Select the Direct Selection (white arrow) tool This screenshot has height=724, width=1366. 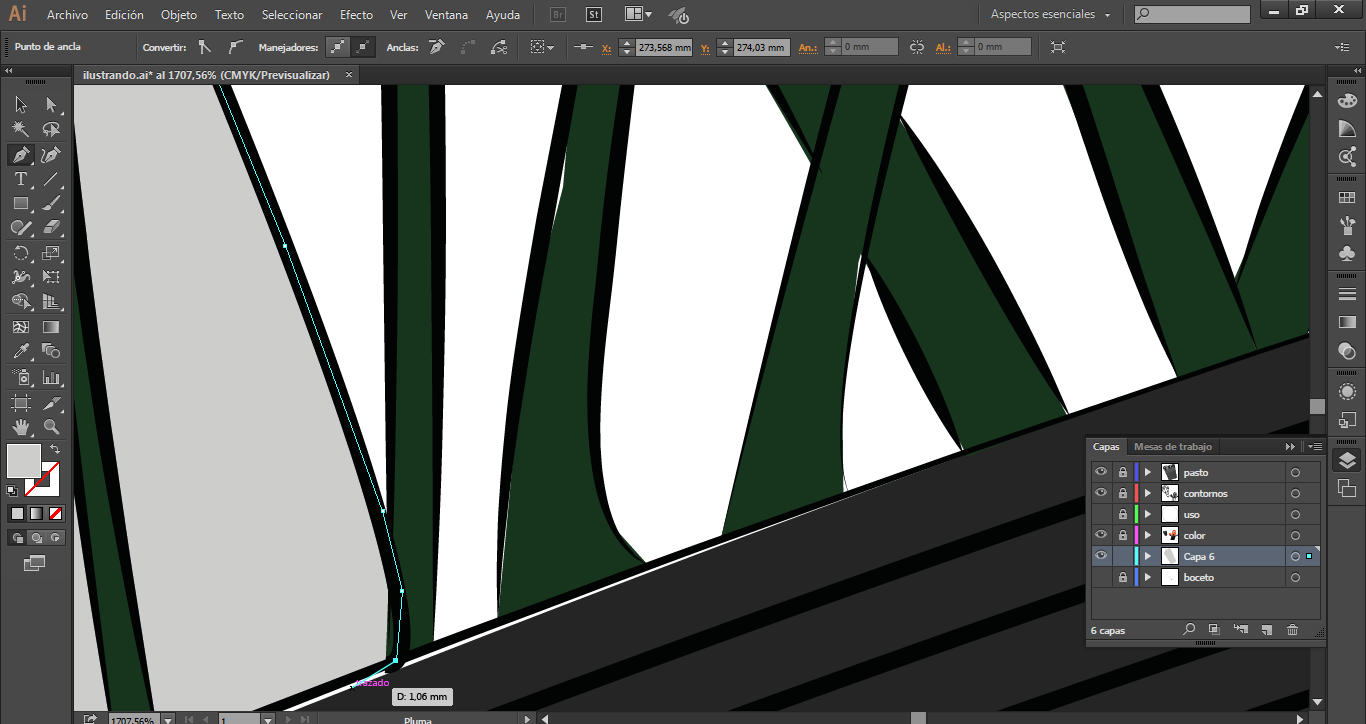tap(51, 105)
